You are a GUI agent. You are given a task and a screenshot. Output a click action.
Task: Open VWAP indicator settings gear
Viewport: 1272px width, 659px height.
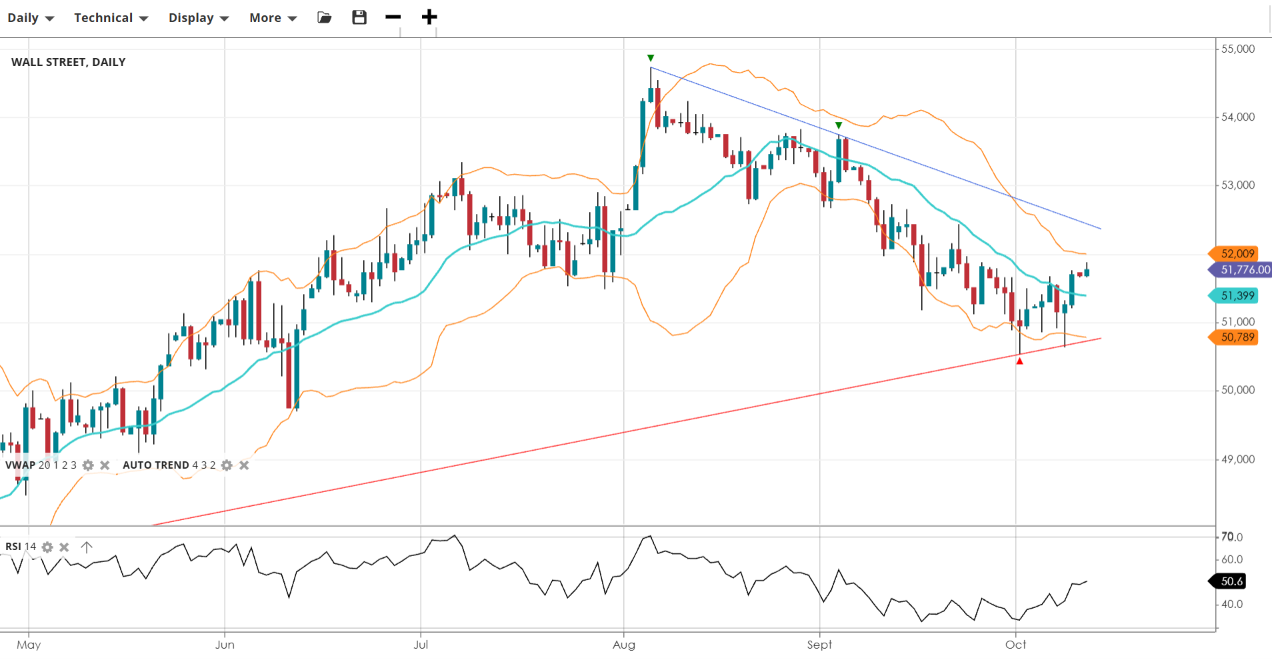click(88, 465)
